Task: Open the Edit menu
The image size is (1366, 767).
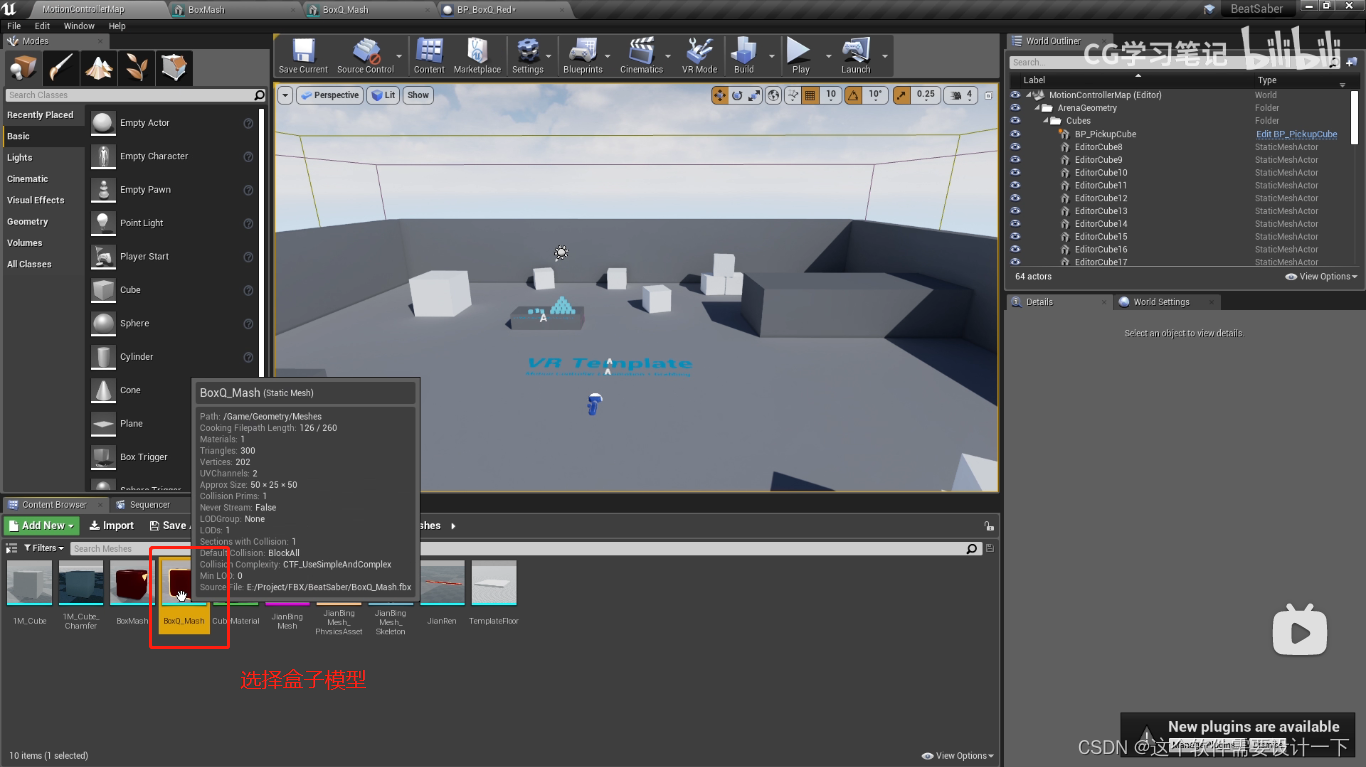Action: click(42, 26)
